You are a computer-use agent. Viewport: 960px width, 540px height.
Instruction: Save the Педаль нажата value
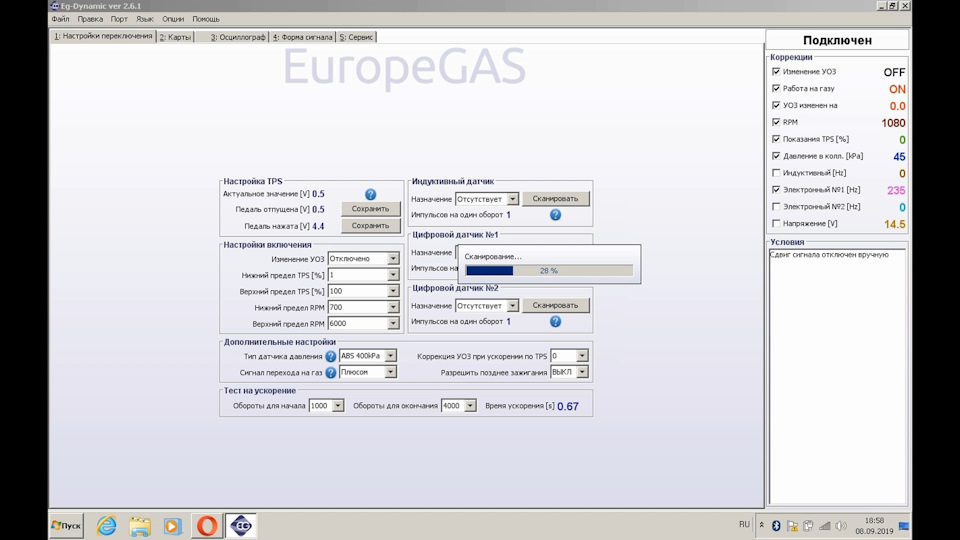pos(370,225)
